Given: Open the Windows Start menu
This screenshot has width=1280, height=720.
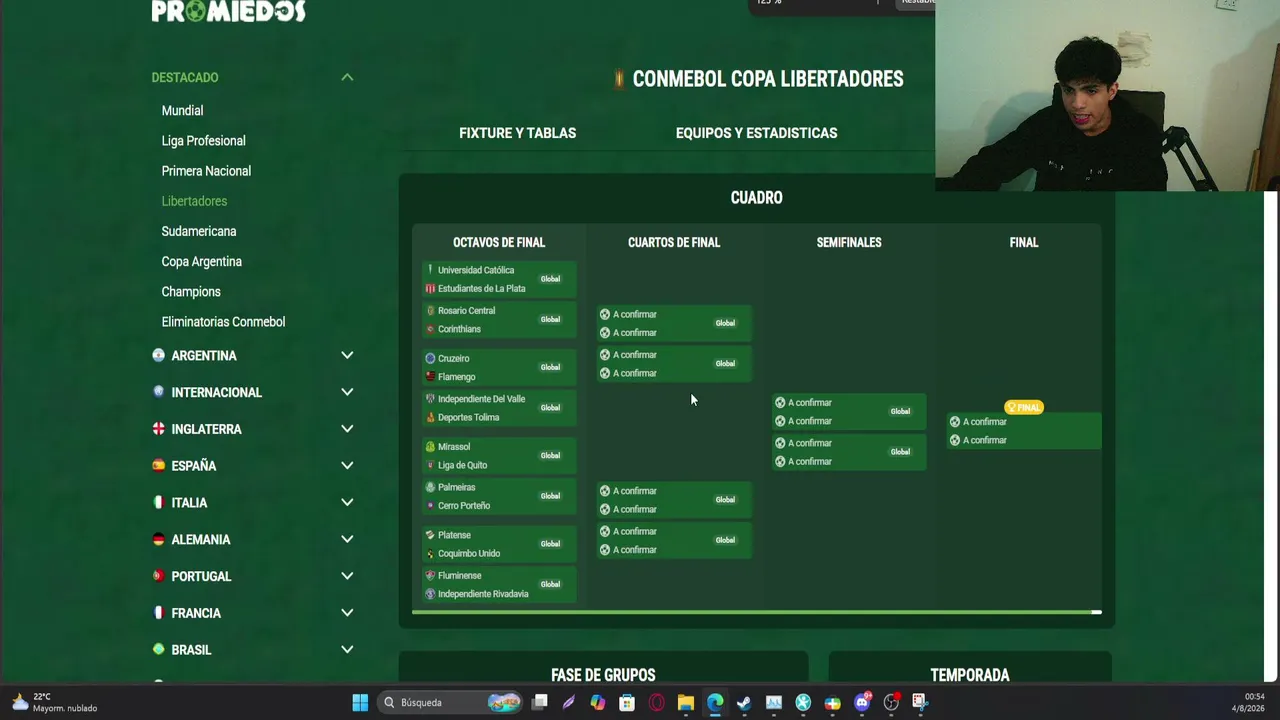Looking at the screenshot, I should (x=360, y=702).
